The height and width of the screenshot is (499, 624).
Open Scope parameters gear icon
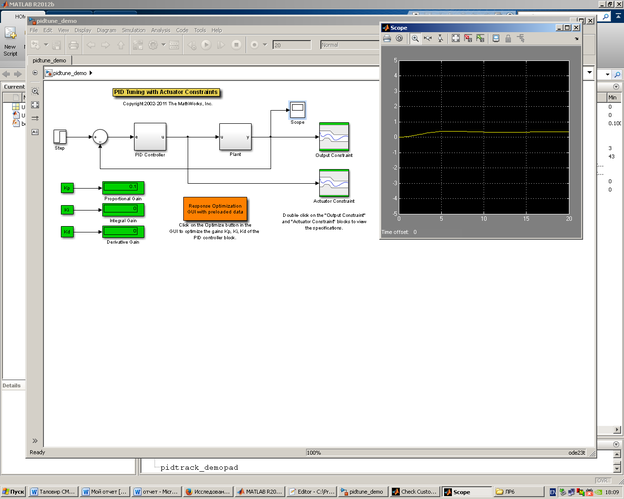pos(399,38)
